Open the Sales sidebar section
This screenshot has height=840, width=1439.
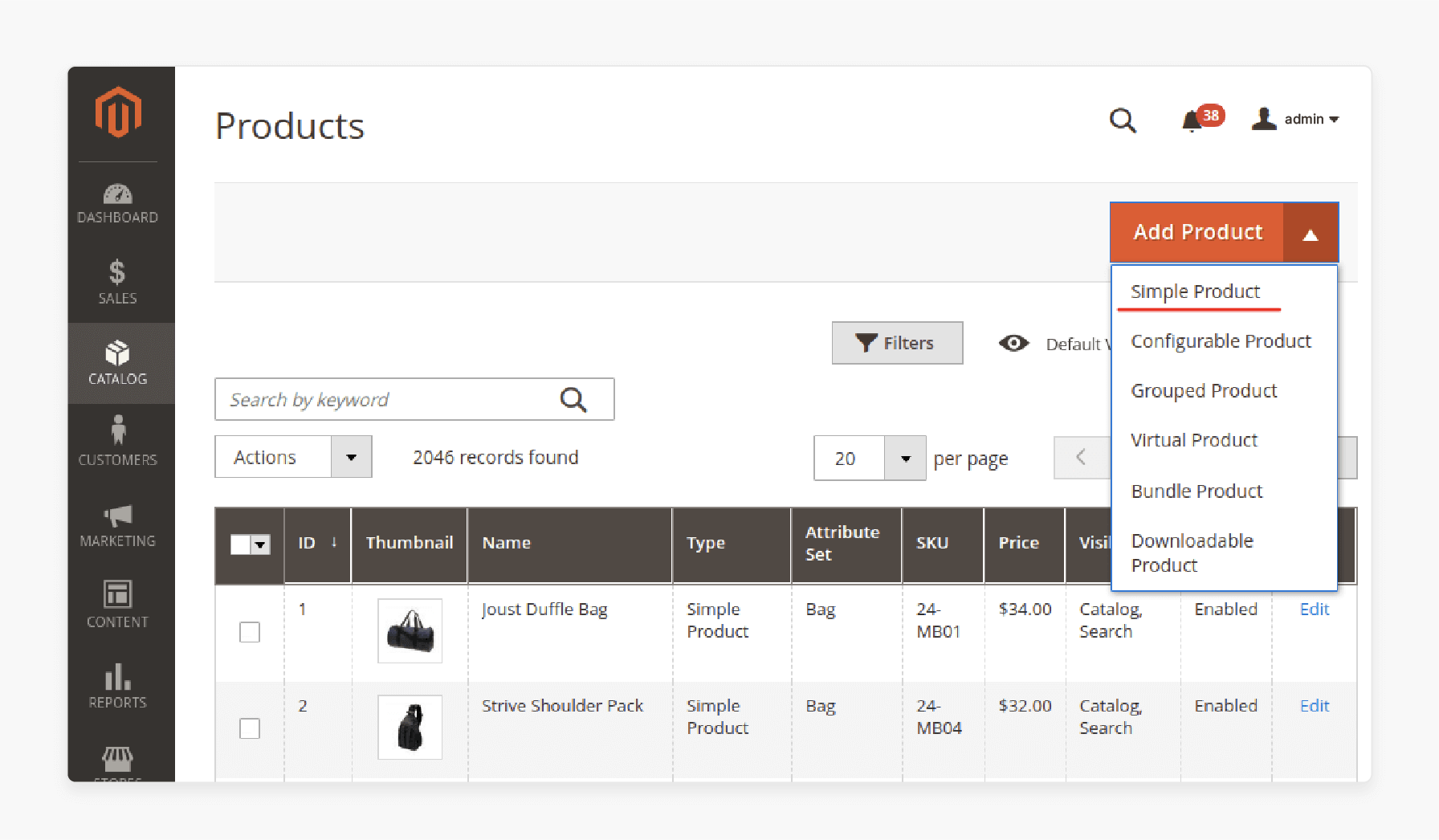[118, 282]
